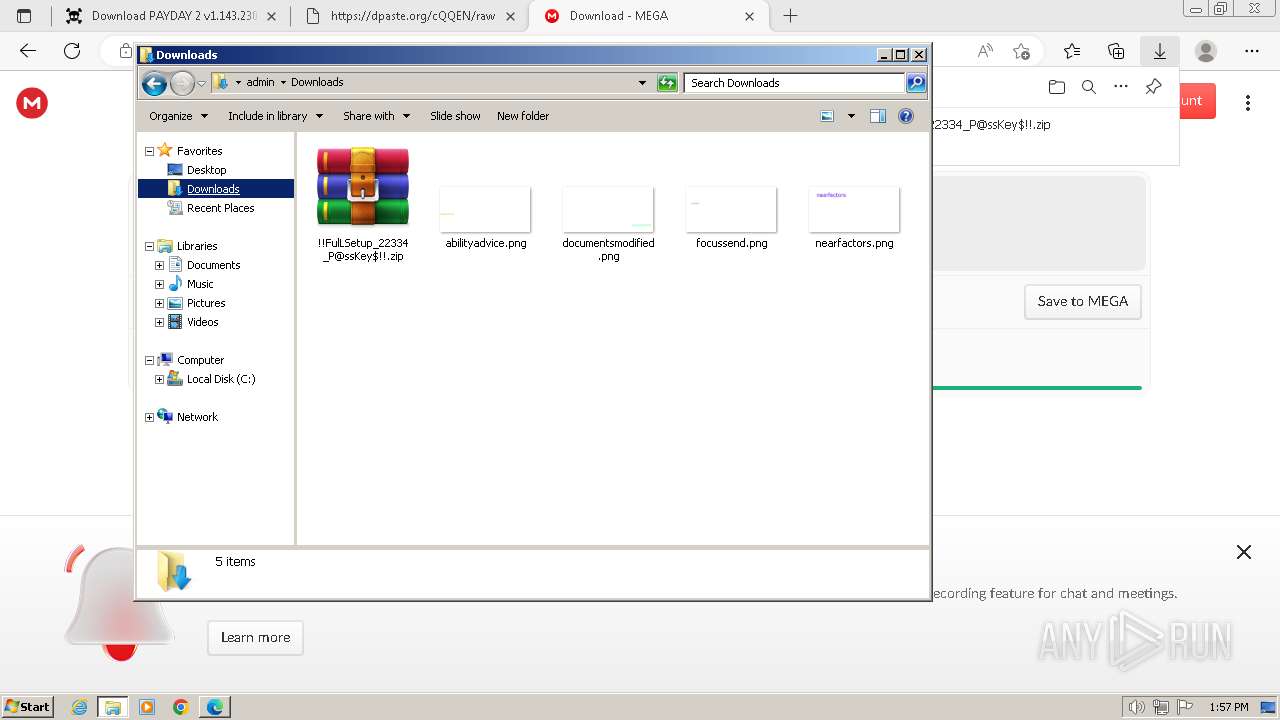1280x720 pixels.
Task: Select the focussend.png thumbnail
Action: click(731, 217)
